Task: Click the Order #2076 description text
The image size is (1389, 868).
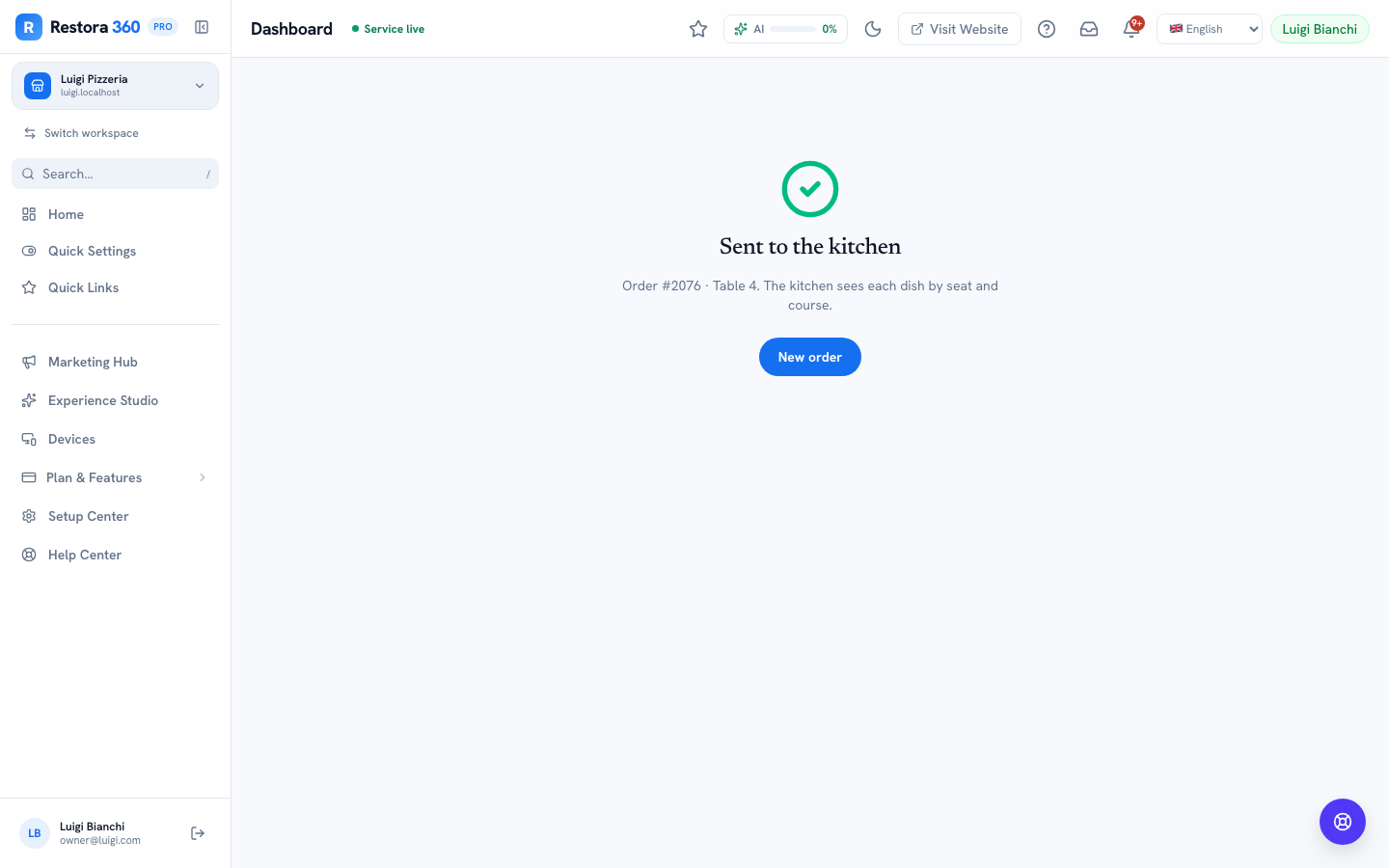Action: pos(810,295)
